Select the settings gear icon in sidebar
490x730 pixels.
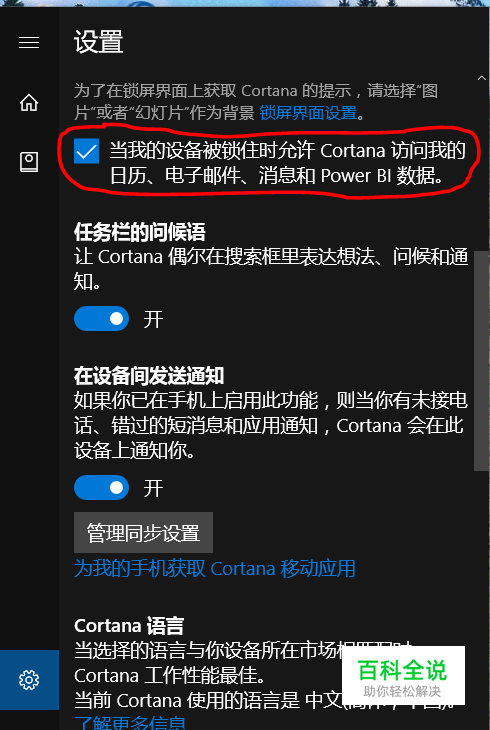29,680
